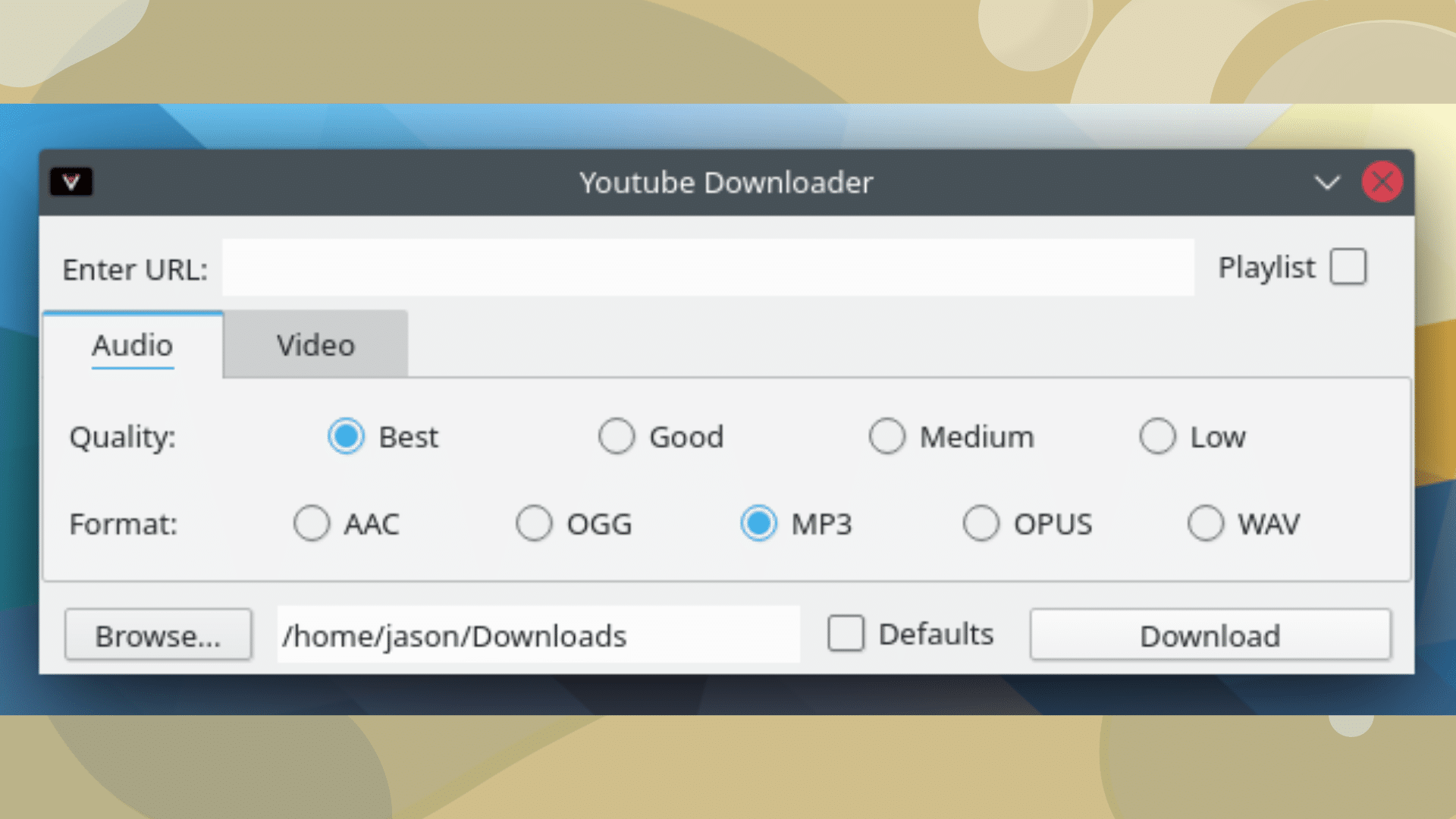Select Good quality radio button
Viewport: 1456px width, 819px height.
click(617, 437)
